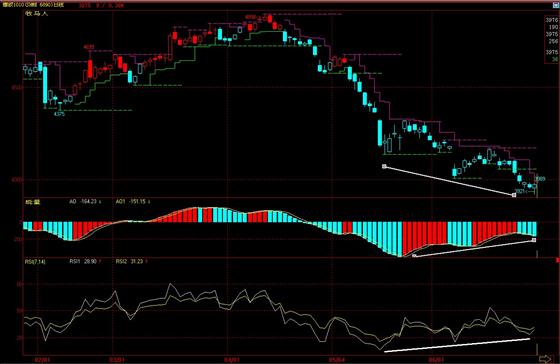Image resolution: width=560 pixels, height=364 pixels.
Task: Click the yellow indicator name left of AO
Action: pyautogui.click(x=32, y=202)
